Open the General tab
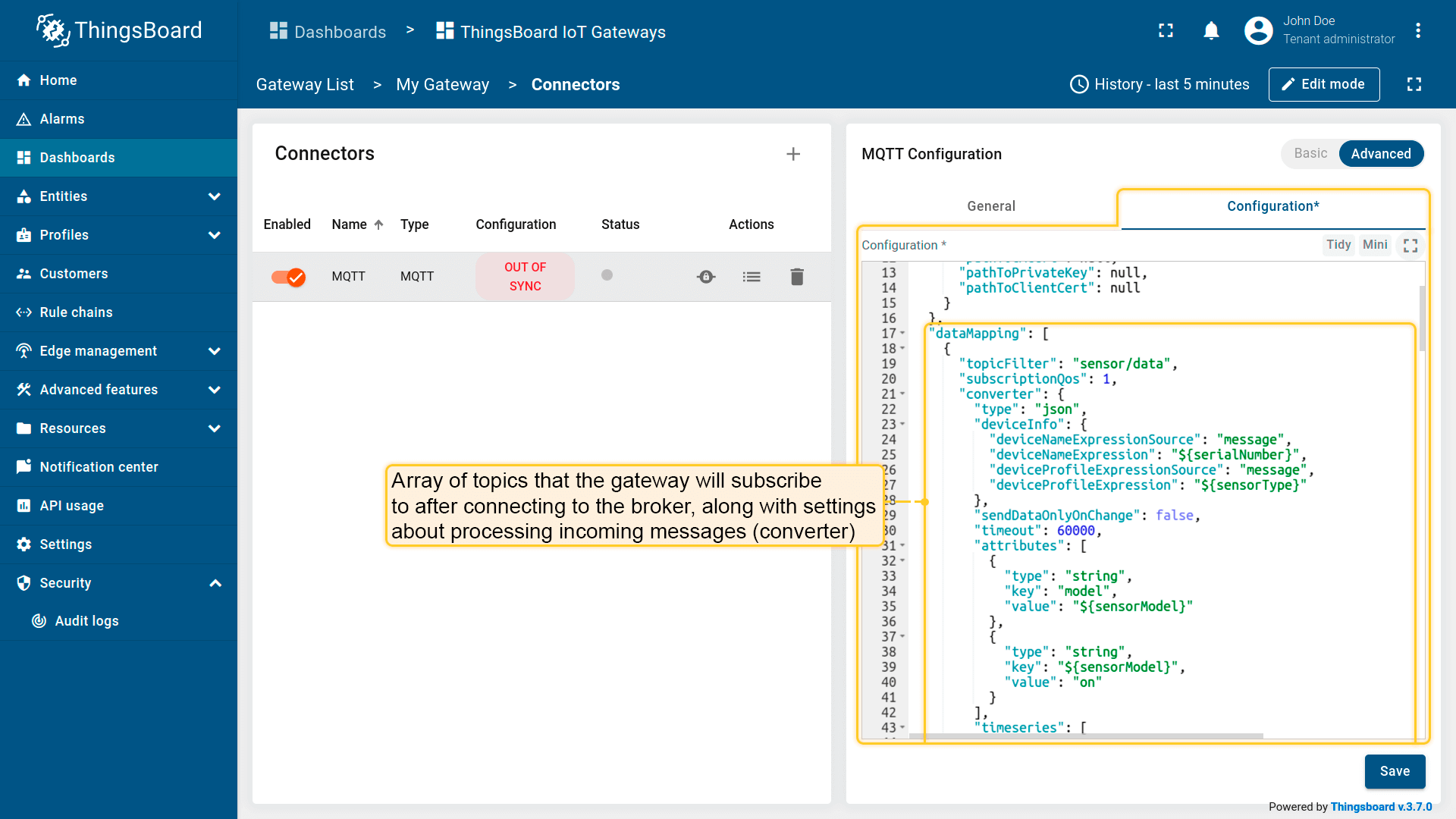Image resolution: width=1456 pixels, height=819 pixels. tap(991, 206)
